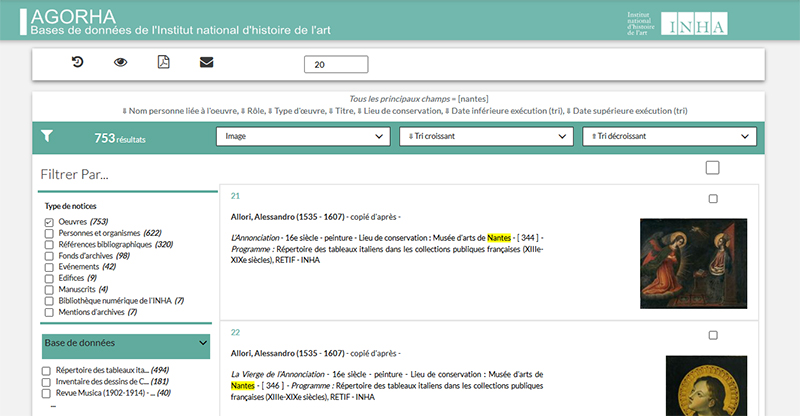Check Mentions d'archives filter
800x416 pixels.
click(49, 312)
